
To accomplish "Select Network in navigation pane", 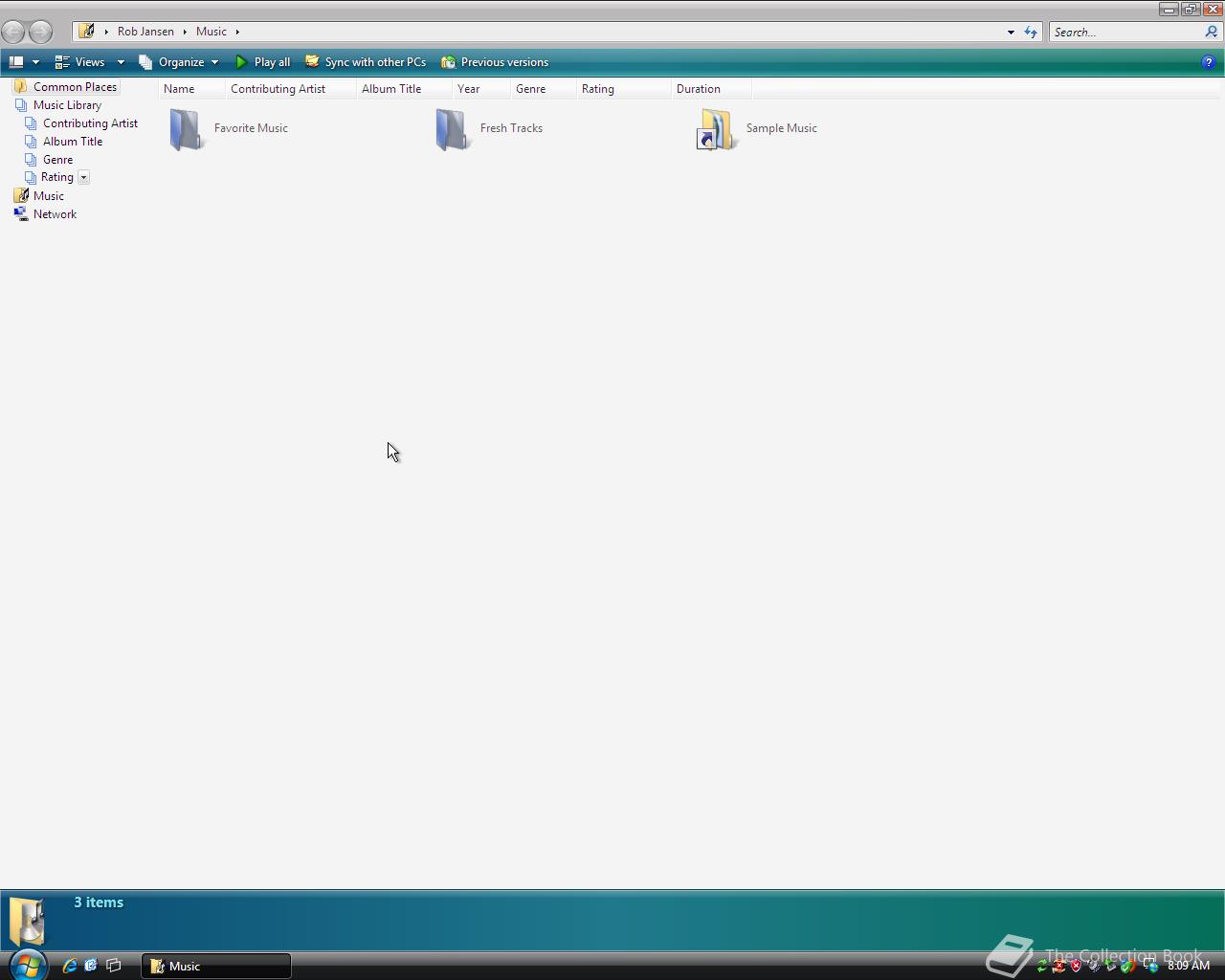I will (45, 214).
